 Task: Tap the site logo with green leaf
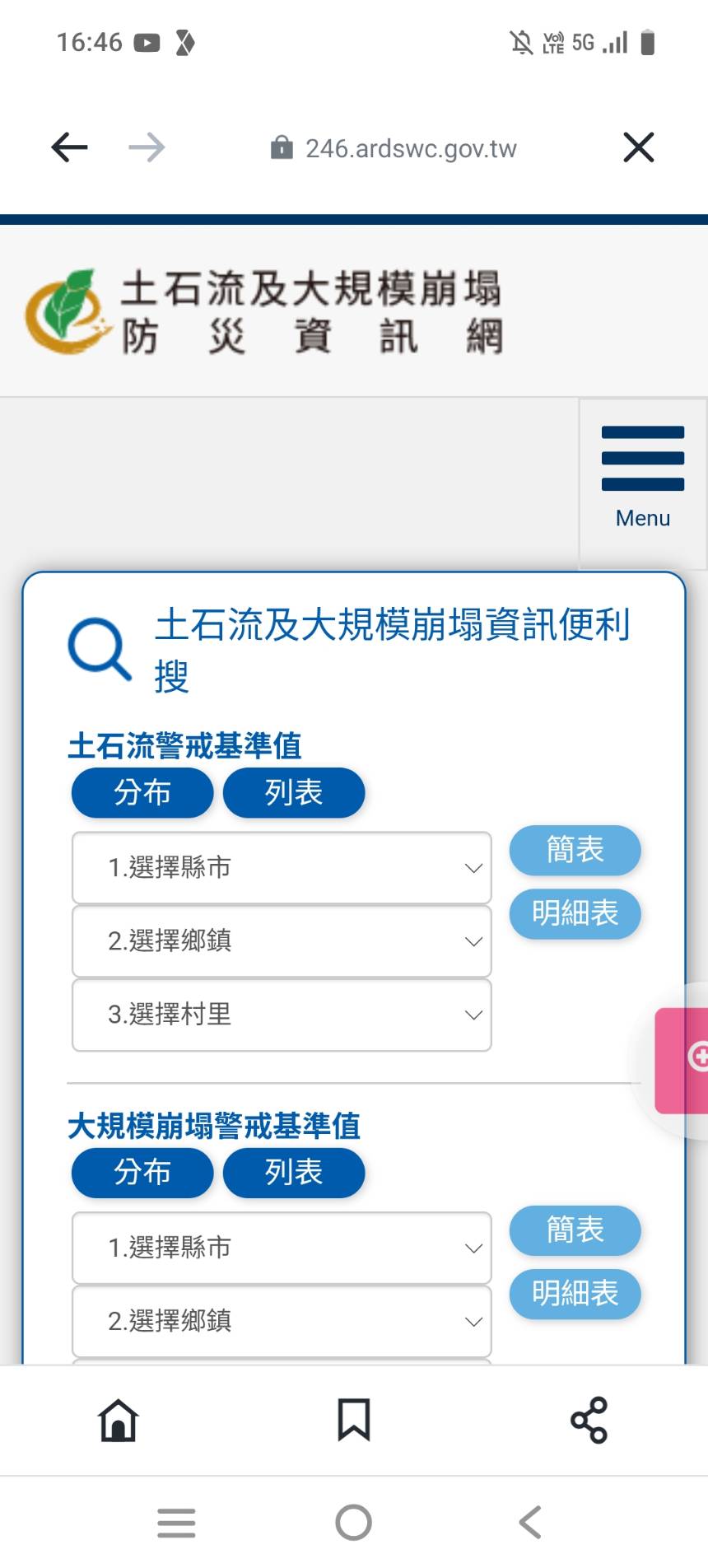[68, 311]
